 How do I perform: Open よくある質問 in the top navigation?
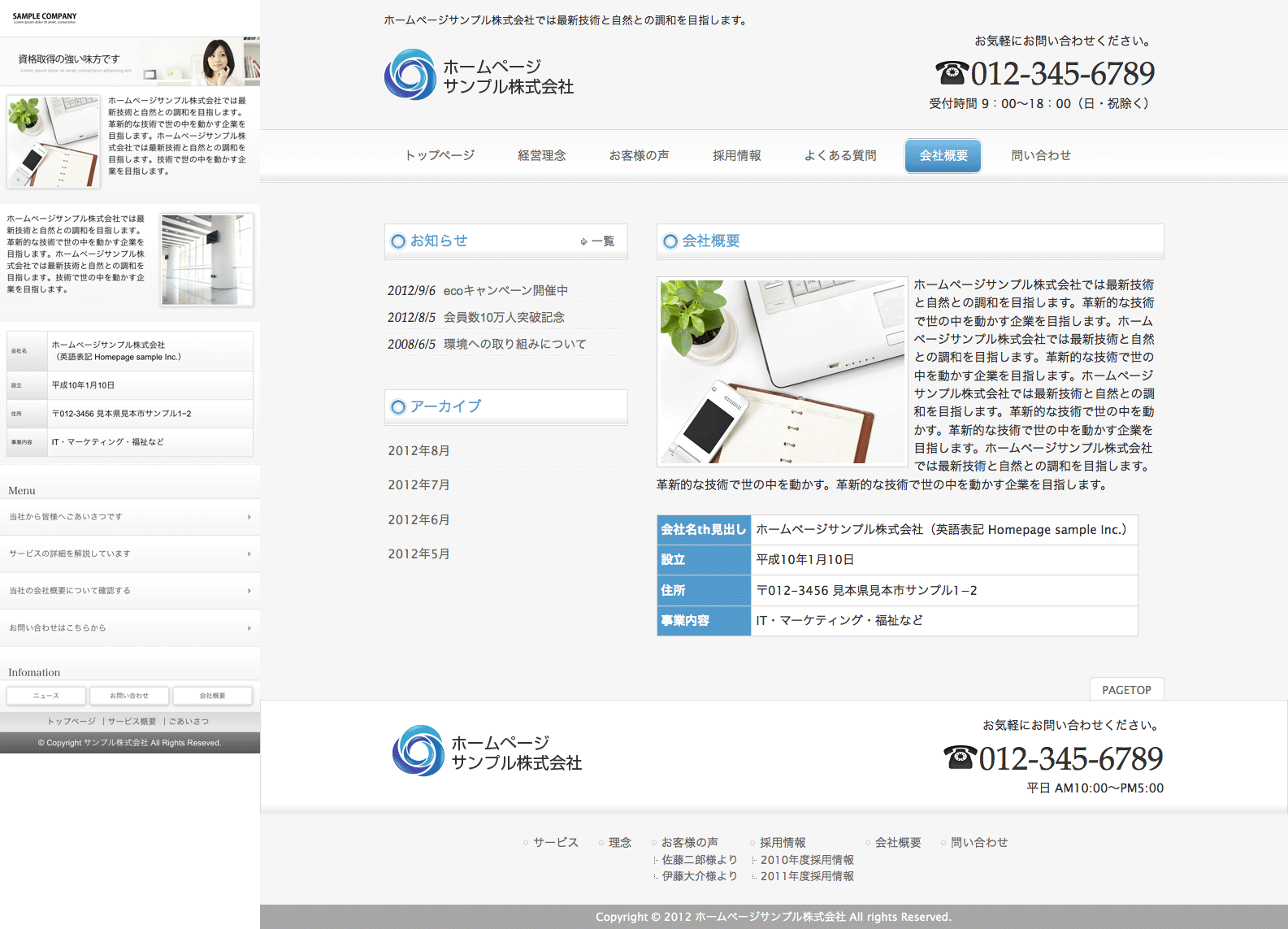839,156
